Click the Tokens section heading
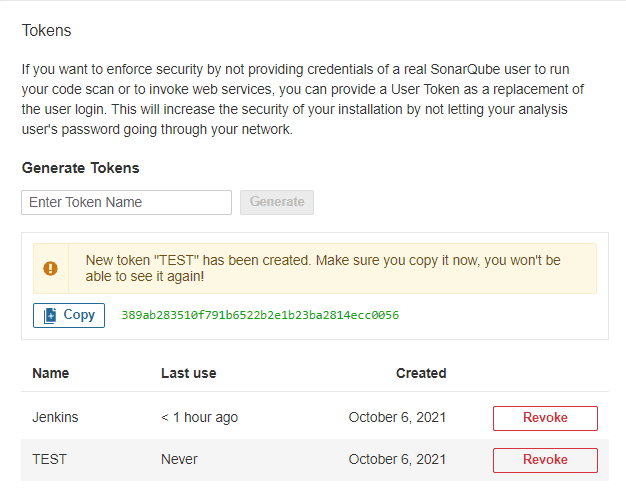 47,30
